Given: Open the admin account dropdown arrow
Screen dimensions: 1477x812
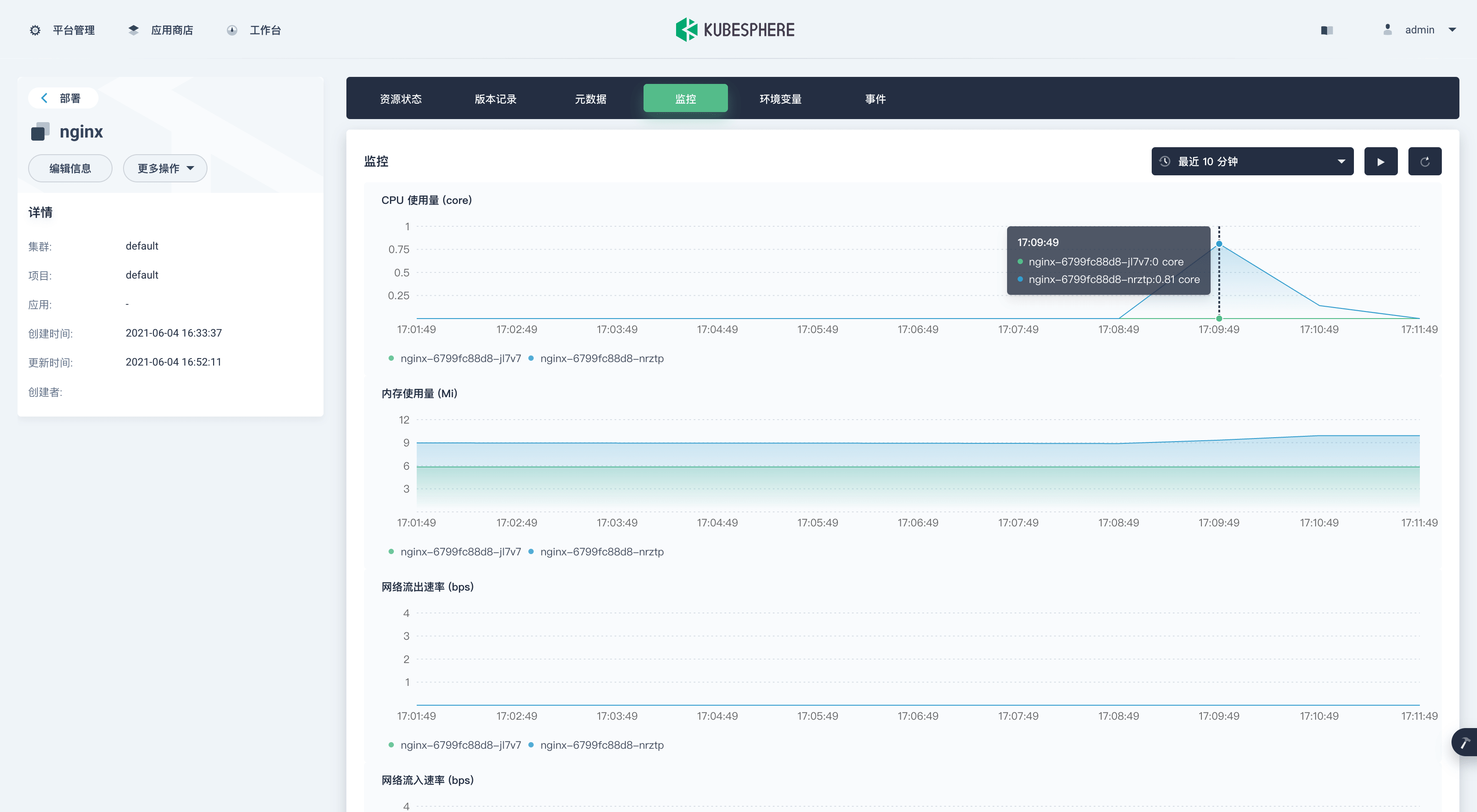Looking at the screenshot, I should click(x=1452, y=30).
